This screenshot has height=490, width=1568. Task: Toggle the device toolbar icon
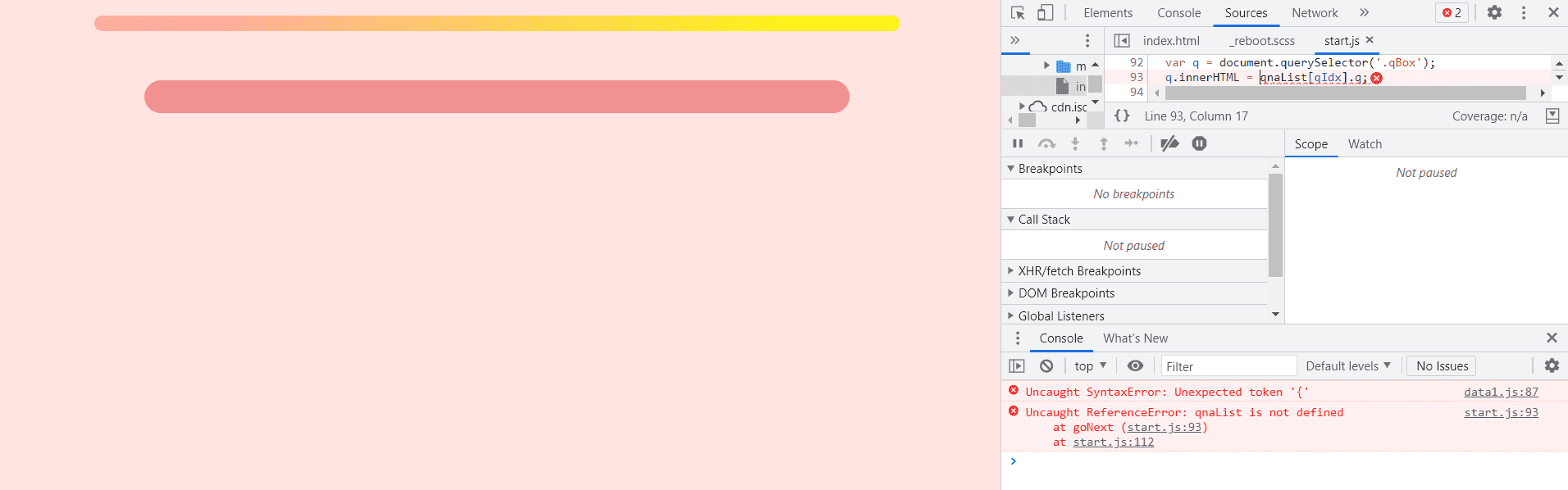pos(1045,12)
